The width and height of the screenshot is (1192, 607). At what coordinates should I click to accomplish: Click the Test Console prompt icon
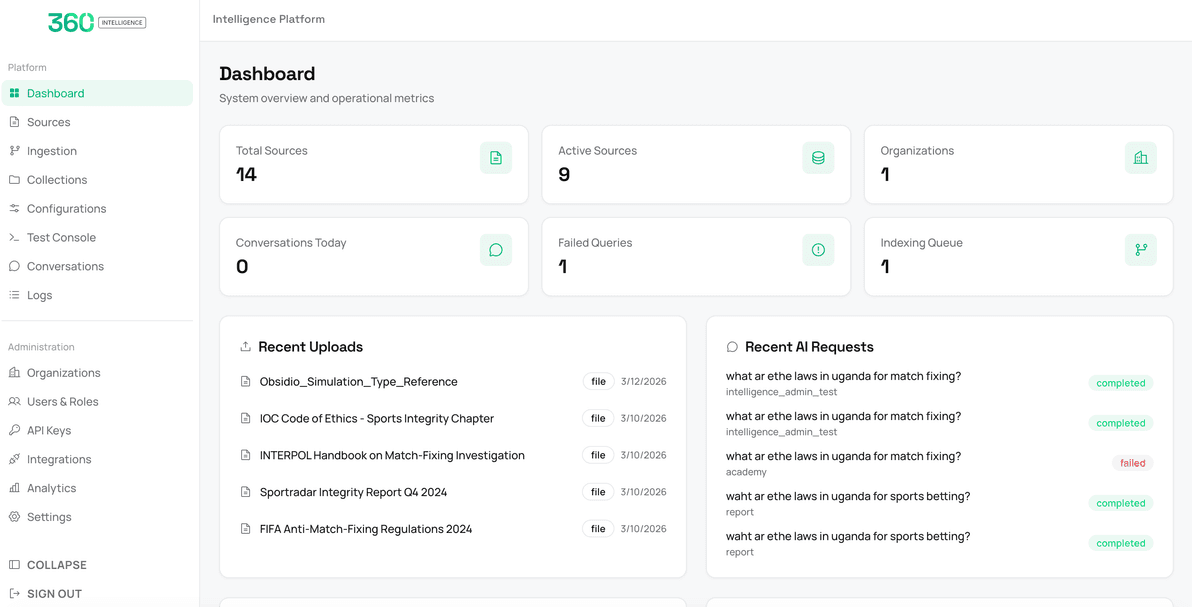point(14,238)
